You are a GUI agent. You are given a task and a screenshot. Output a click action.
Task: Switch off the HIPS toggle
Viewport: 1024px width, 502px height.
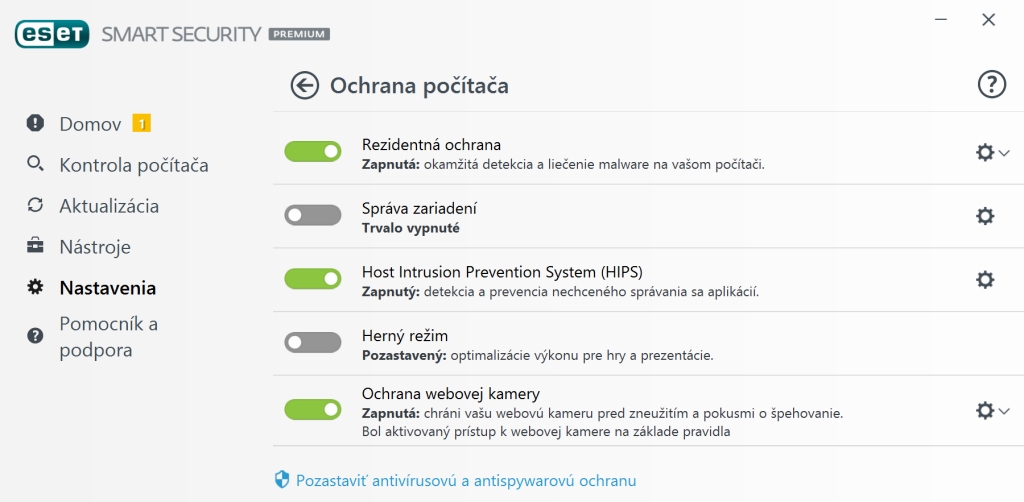coord(313,279)
